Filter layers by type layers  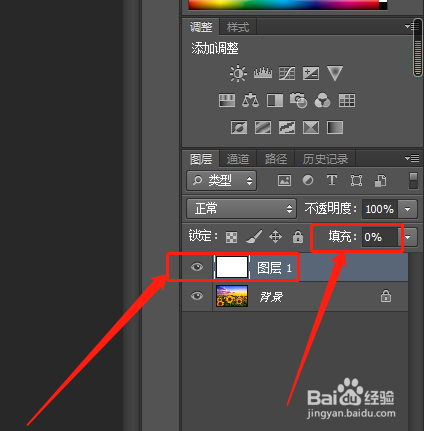[332, 180]
